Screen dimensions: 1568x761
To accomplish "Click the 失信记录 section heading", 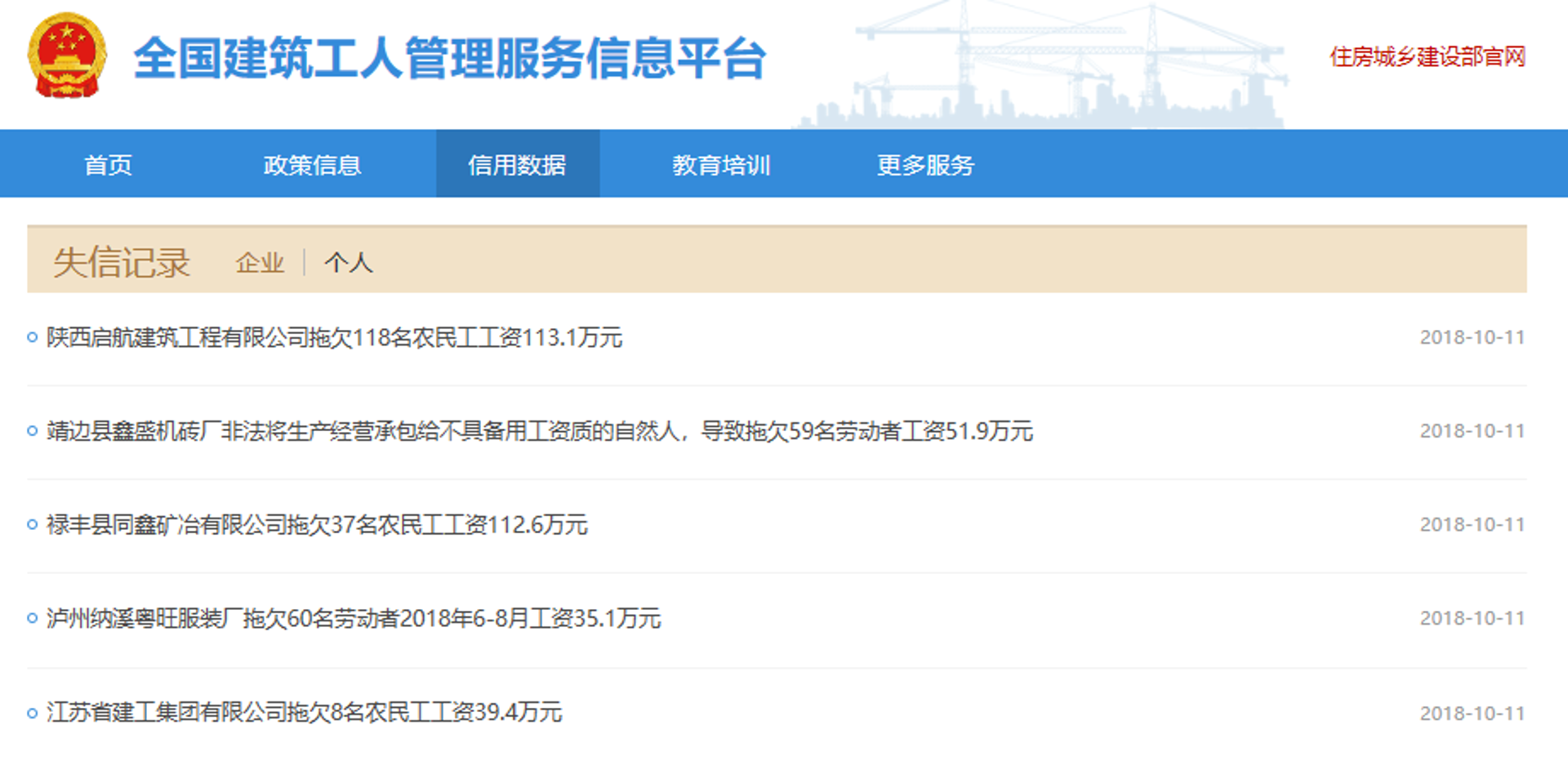I will click(x=122, y=262).
